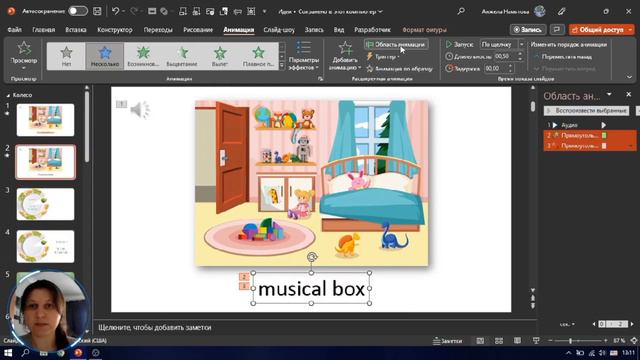Screen dimensions: 640x360
Task: Open the Сек. timeline zoom dropdown
Action: coord(567,324)
